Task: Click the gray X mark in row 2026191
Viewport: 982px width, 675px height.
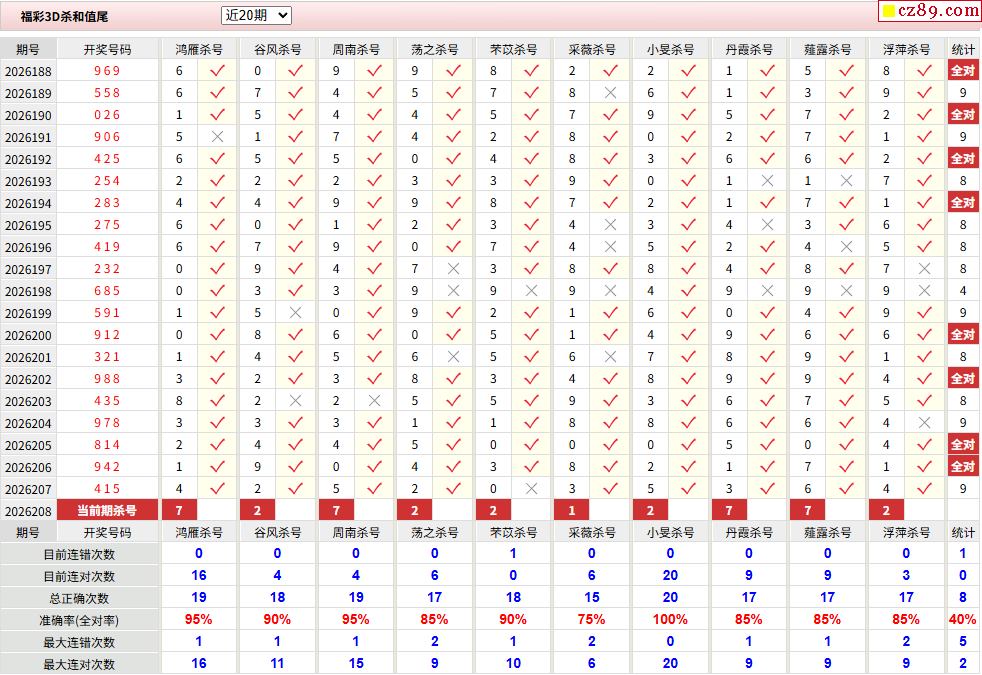Action: [217, 137]
